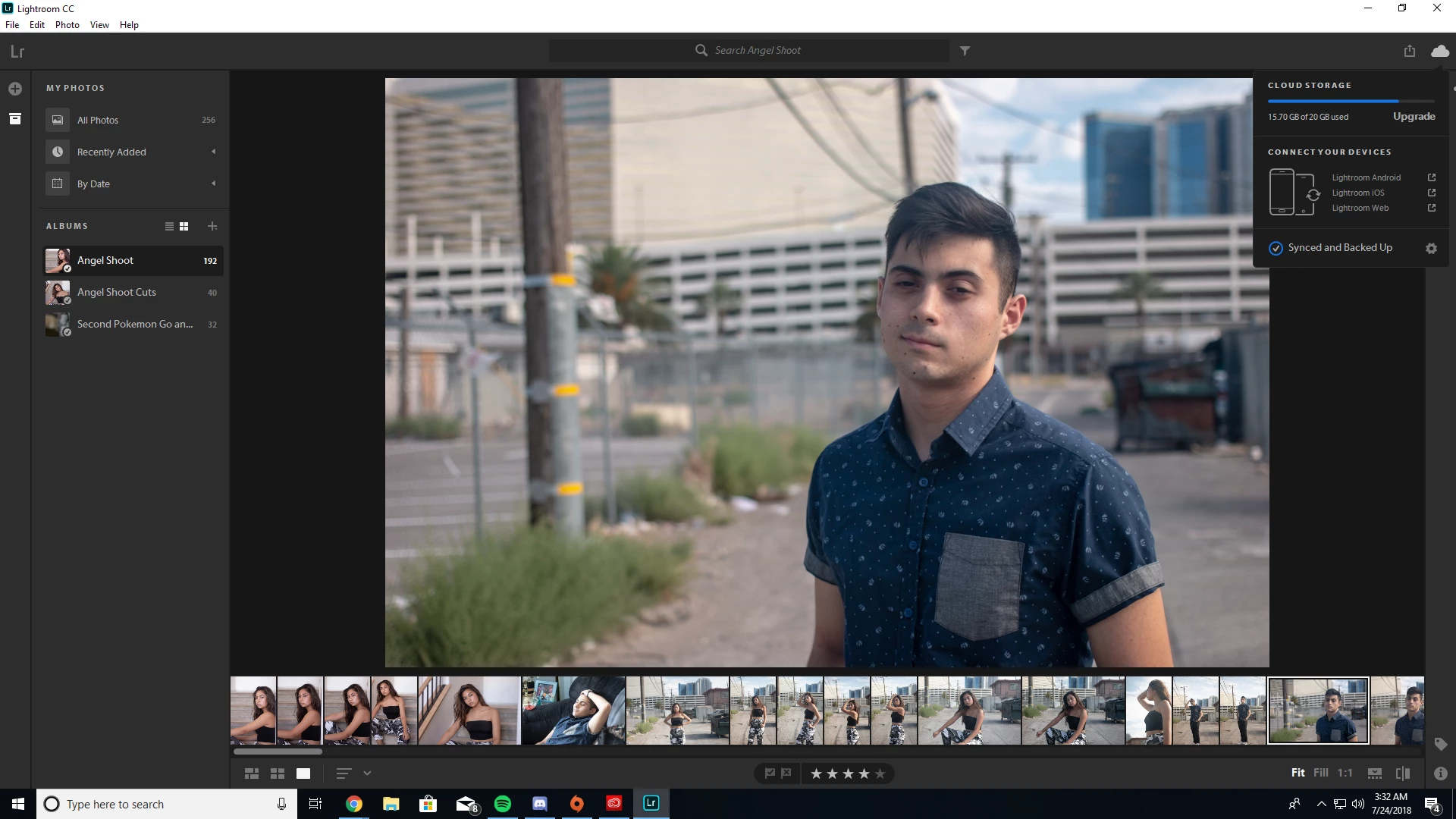Click the Add Photos plus icon

coord(15,89)
